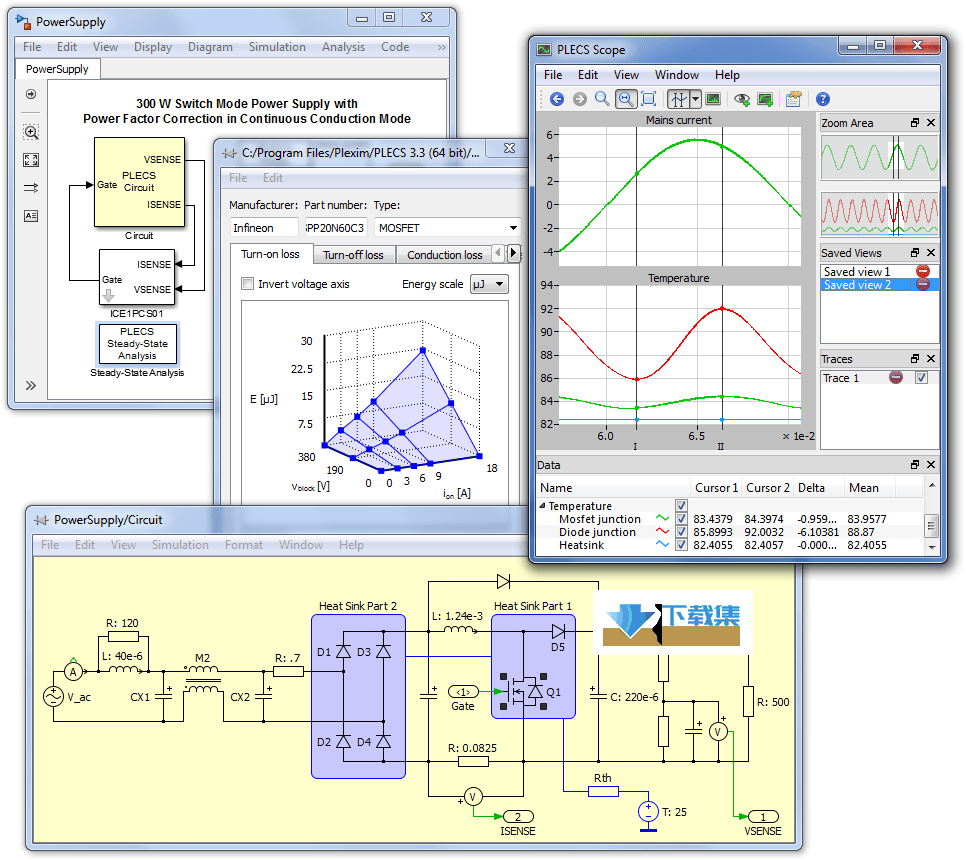This screenshot has width=966, height=860.
Task: Click the Heatsink blue trace color swatch
Action: point(662,545)
